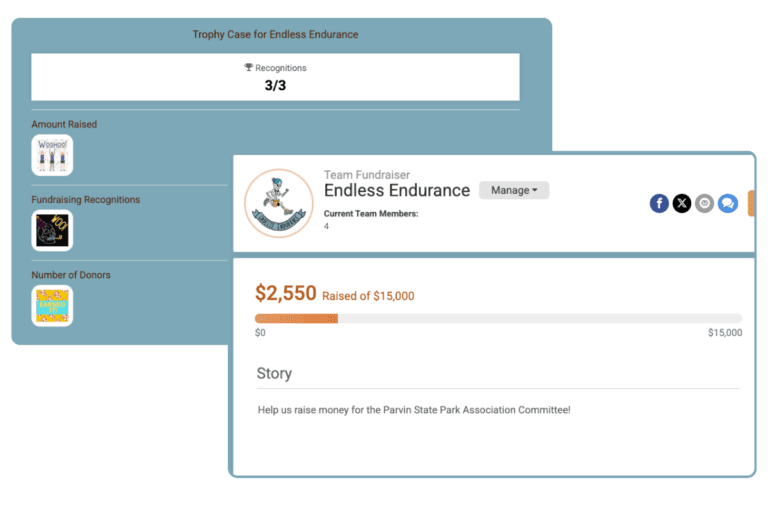Click the Endless Endurance team title
The width and height of the screenshot is (768, 512).
point(397,190)
